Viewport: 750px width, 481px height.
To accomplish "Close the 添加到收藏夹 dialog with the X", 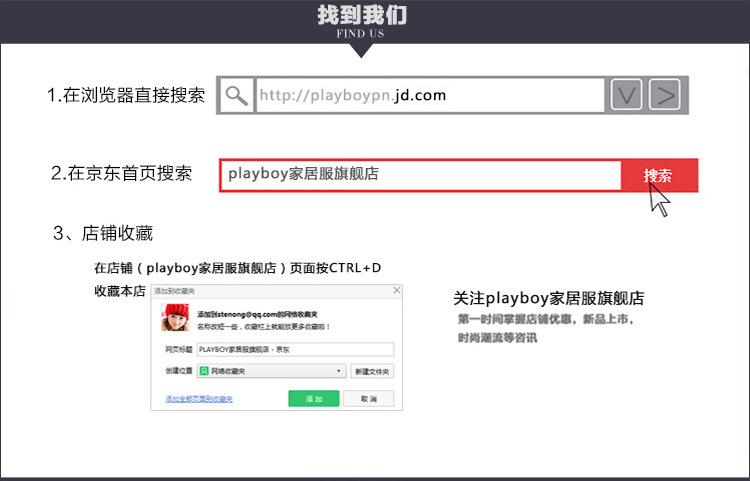I will (x=397, y=290).
